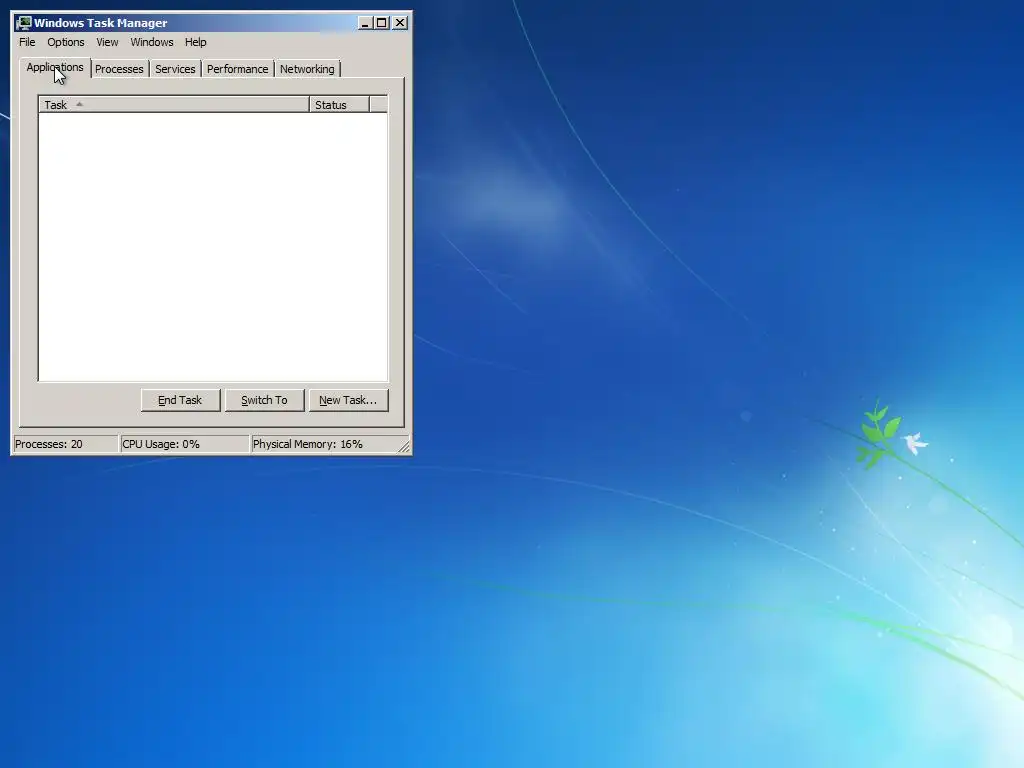Click the Task Manager title bar icon
Image resolution: width=1024 pixels, height=768 pixels.
(x=24, y=23)
